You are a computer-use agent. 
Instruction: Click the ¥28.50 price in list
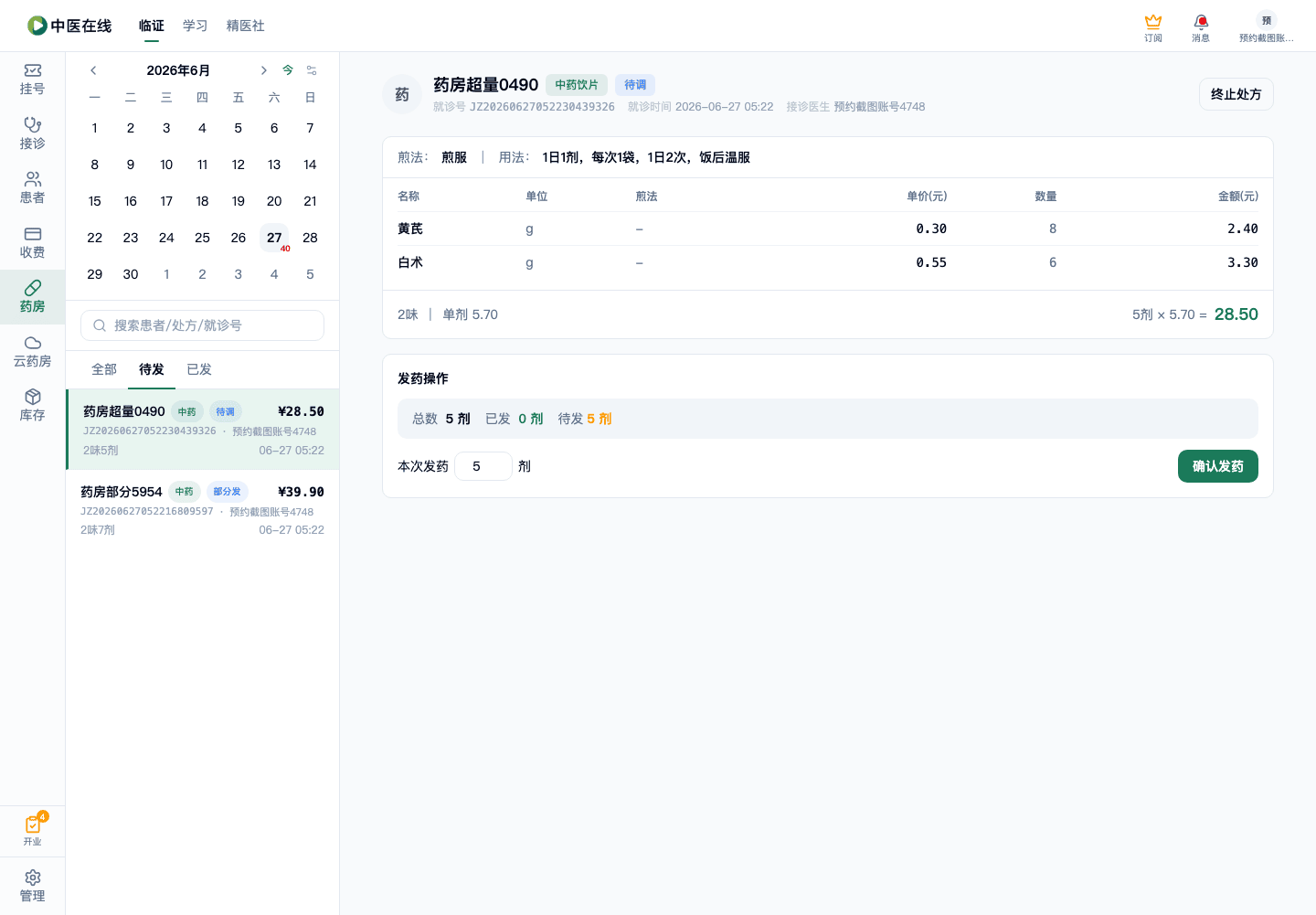pyautogui.click(x=301, y=411)
